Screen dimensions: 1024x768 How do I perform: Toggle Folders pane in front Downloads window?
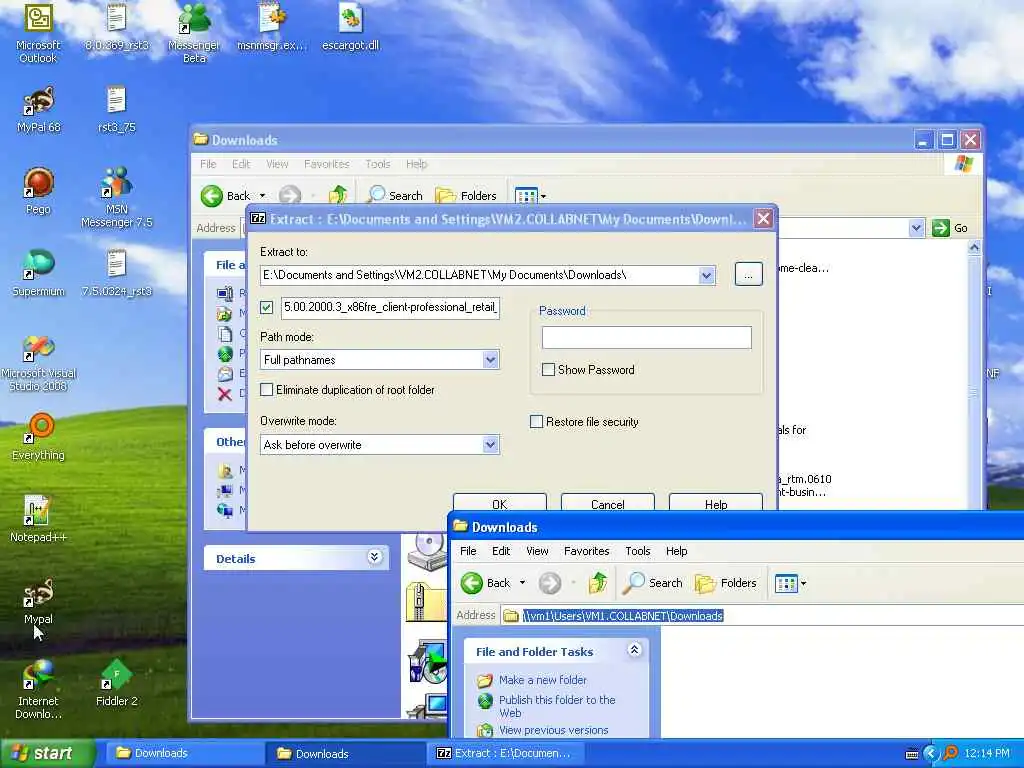click(726, 583)
